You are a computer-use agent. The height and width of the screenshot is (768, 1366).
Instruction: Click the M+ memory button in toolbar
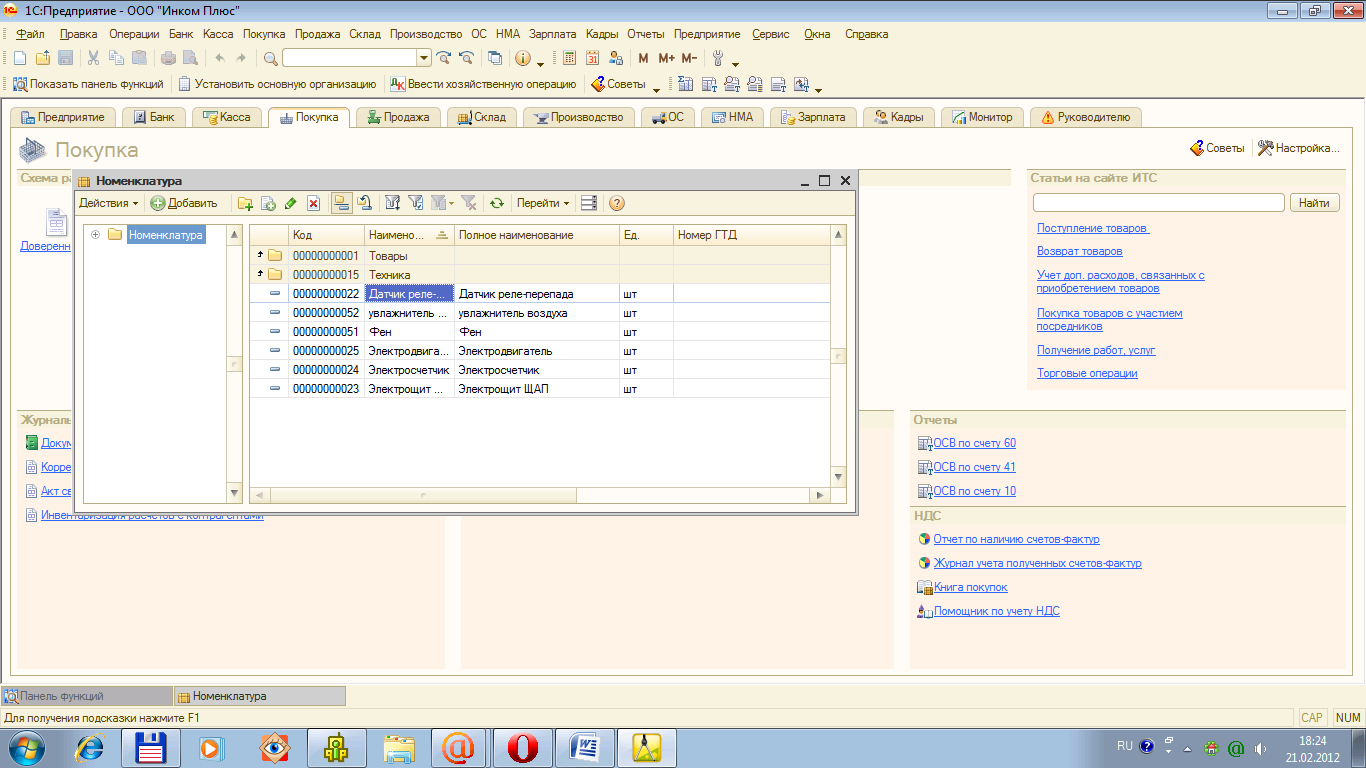pyautogui.click(x=666, y=58)
